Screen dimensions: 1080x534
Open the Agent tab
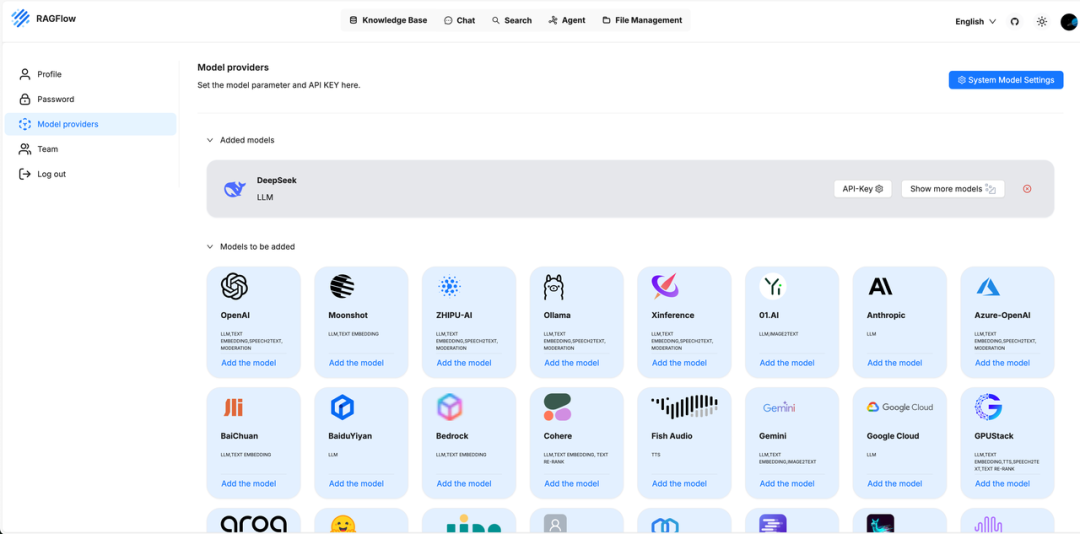(x=567, y=21)
